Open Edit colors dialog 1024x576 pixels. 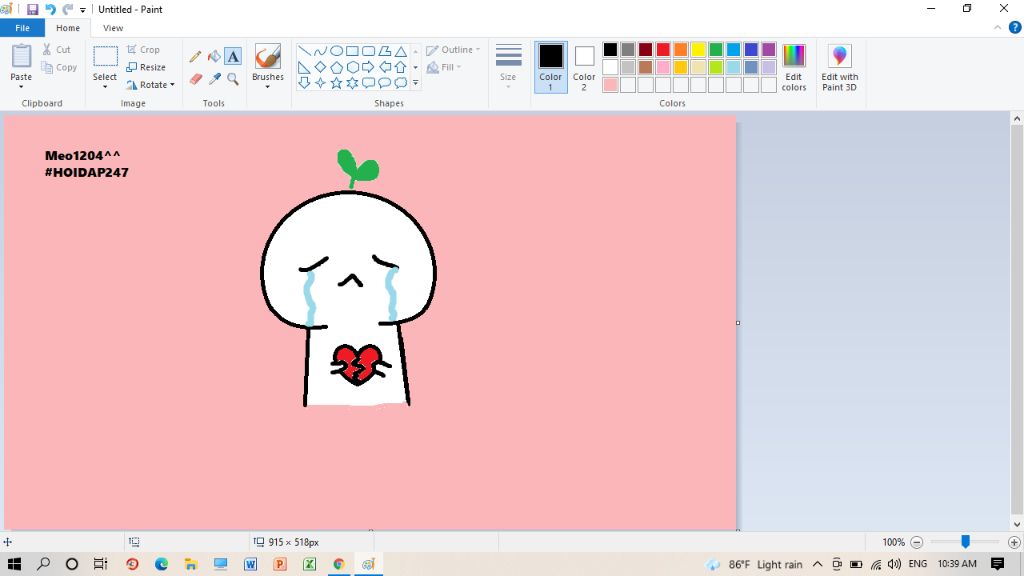click(x=794, y=67)
